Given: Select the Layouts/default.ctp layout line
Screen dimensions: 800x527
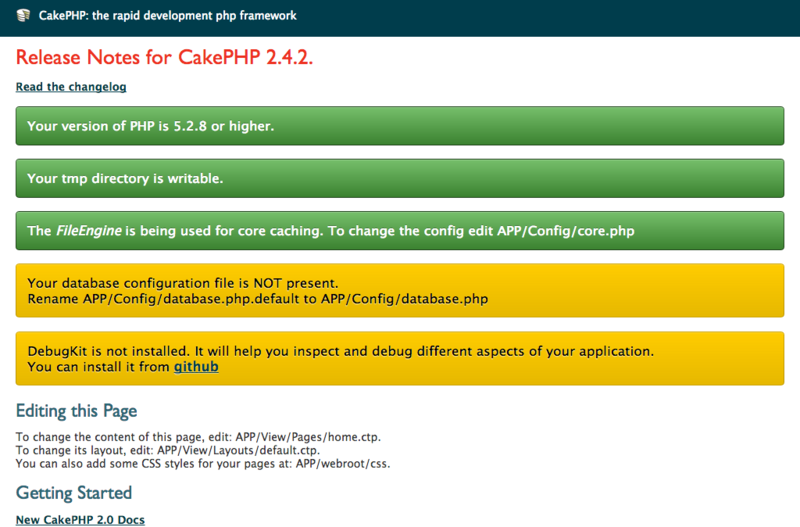Looking at the screenshot, I should coord(168,450).
